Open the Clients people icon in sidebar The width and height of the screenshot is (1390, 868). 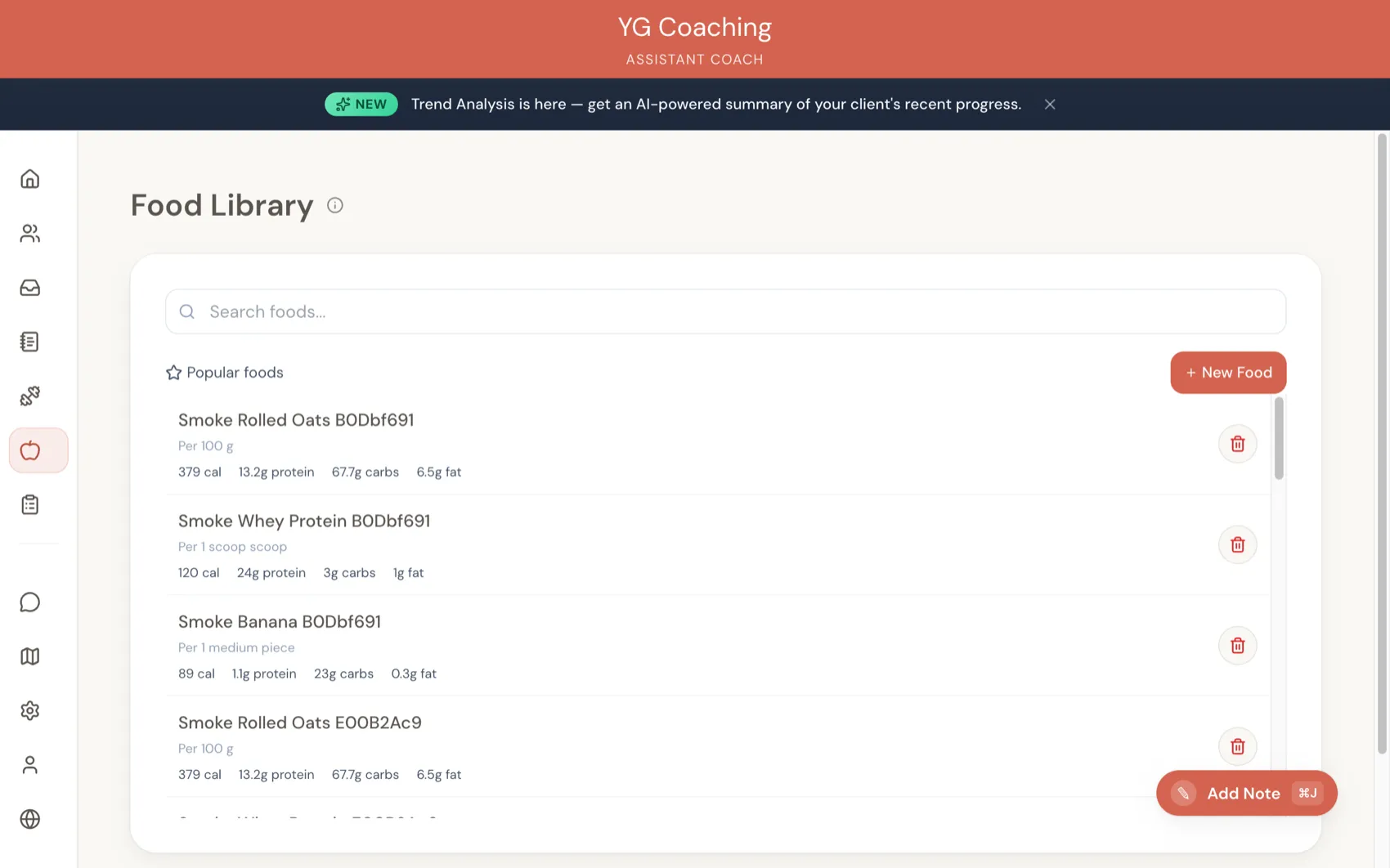pos(30,234)
